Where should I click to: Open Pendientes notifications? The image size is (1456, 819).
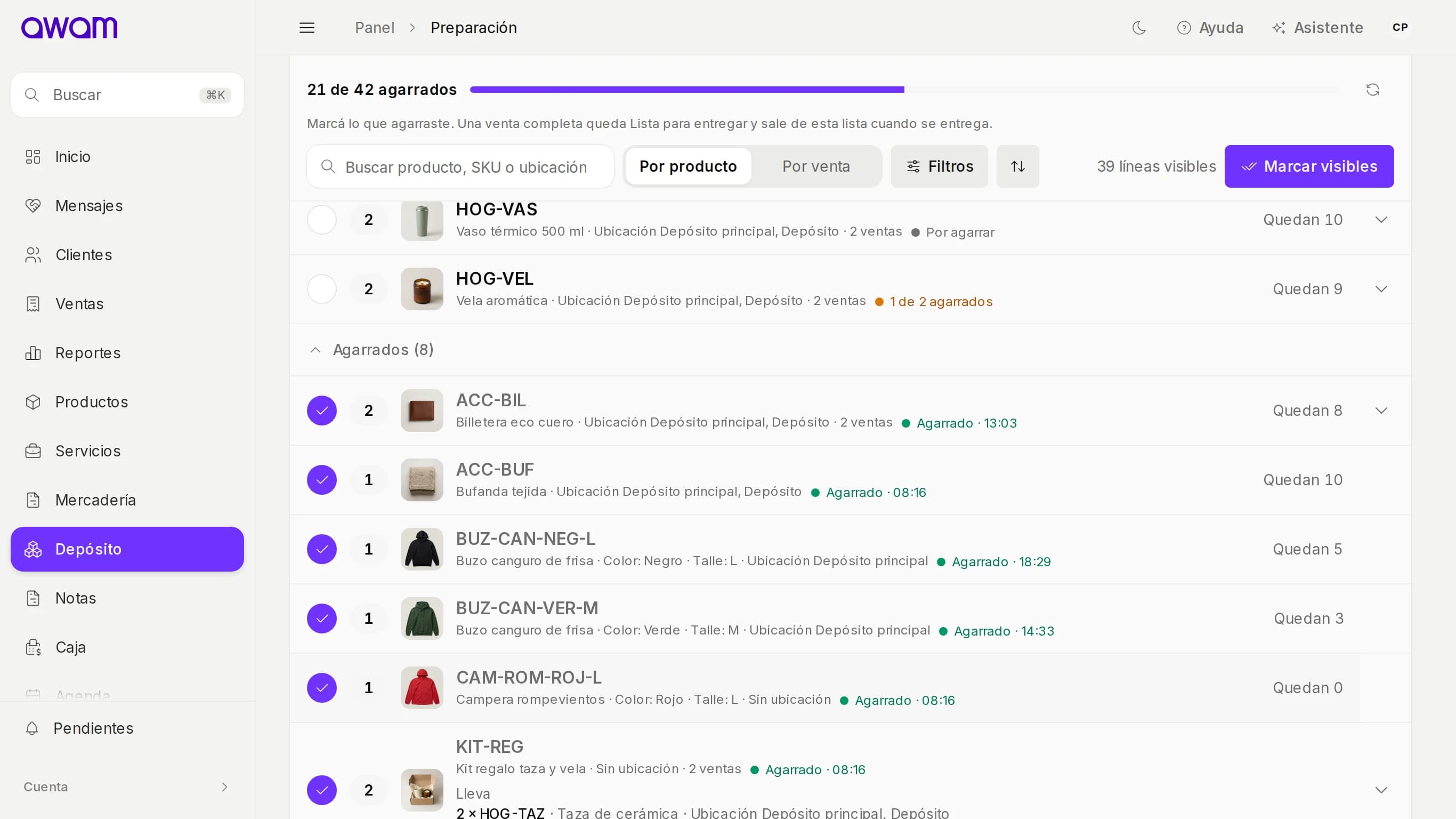[x=127, y=728]
